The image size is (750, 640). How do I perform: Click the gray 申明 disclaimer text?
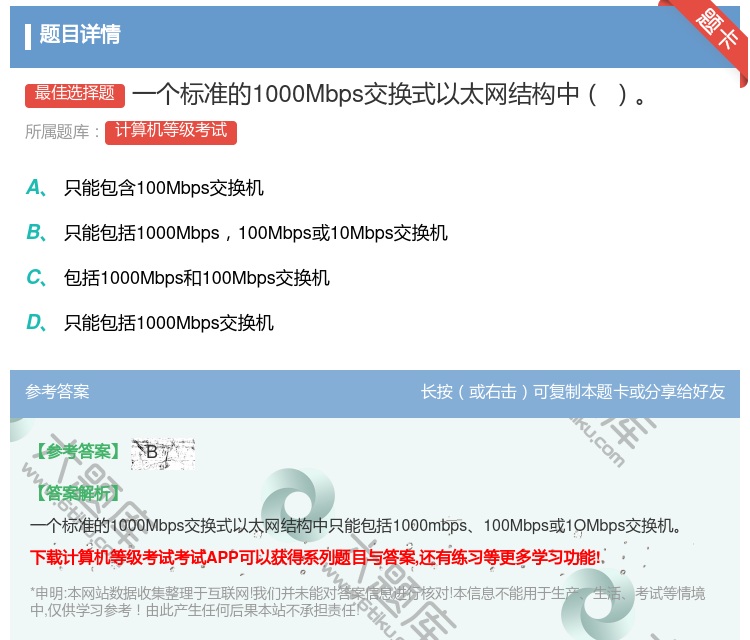click(367, 602)
